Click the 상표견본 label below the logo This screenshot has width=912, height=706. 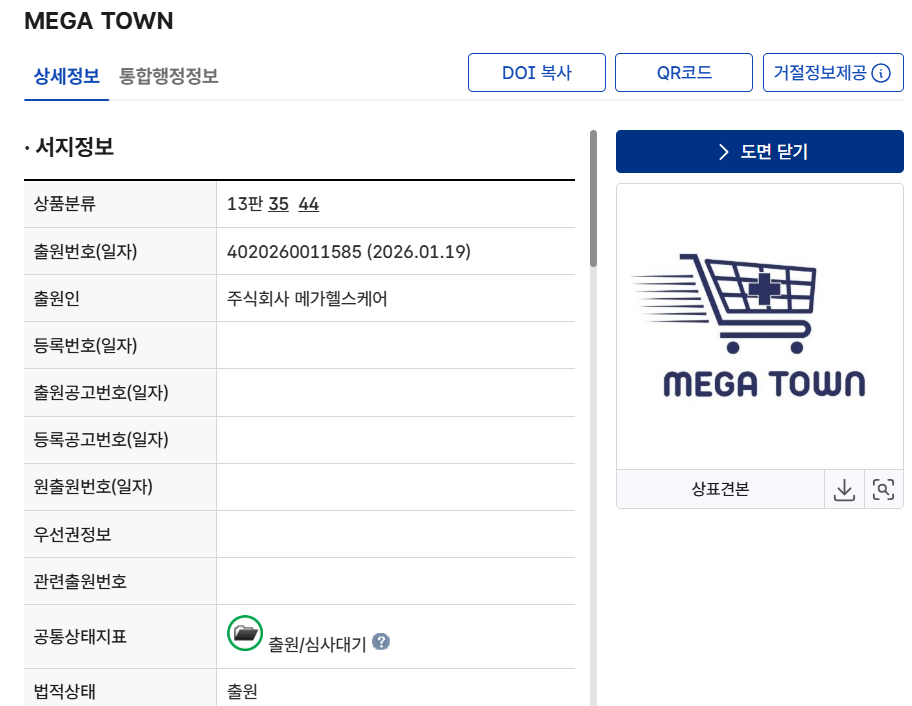(x=720, y=489)
